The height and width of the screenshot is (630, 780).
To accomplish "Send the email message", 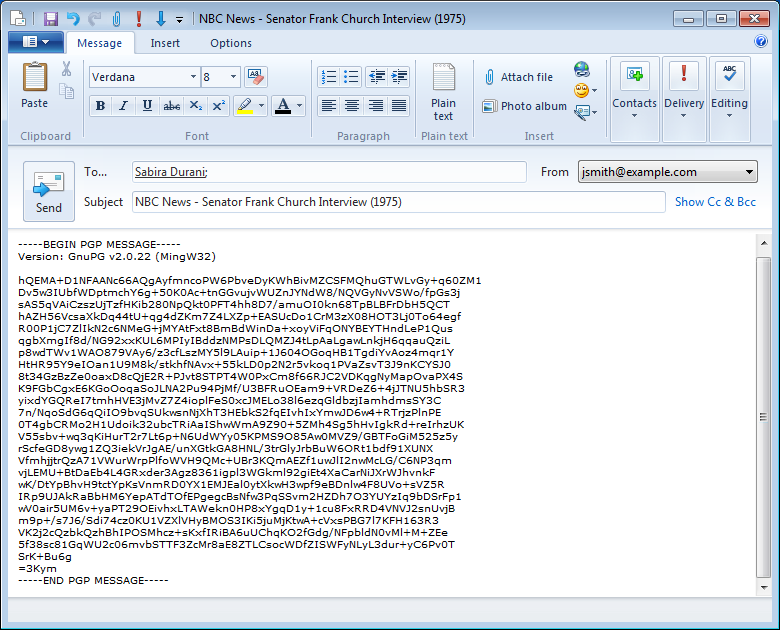I will click(x=49, y=191).
